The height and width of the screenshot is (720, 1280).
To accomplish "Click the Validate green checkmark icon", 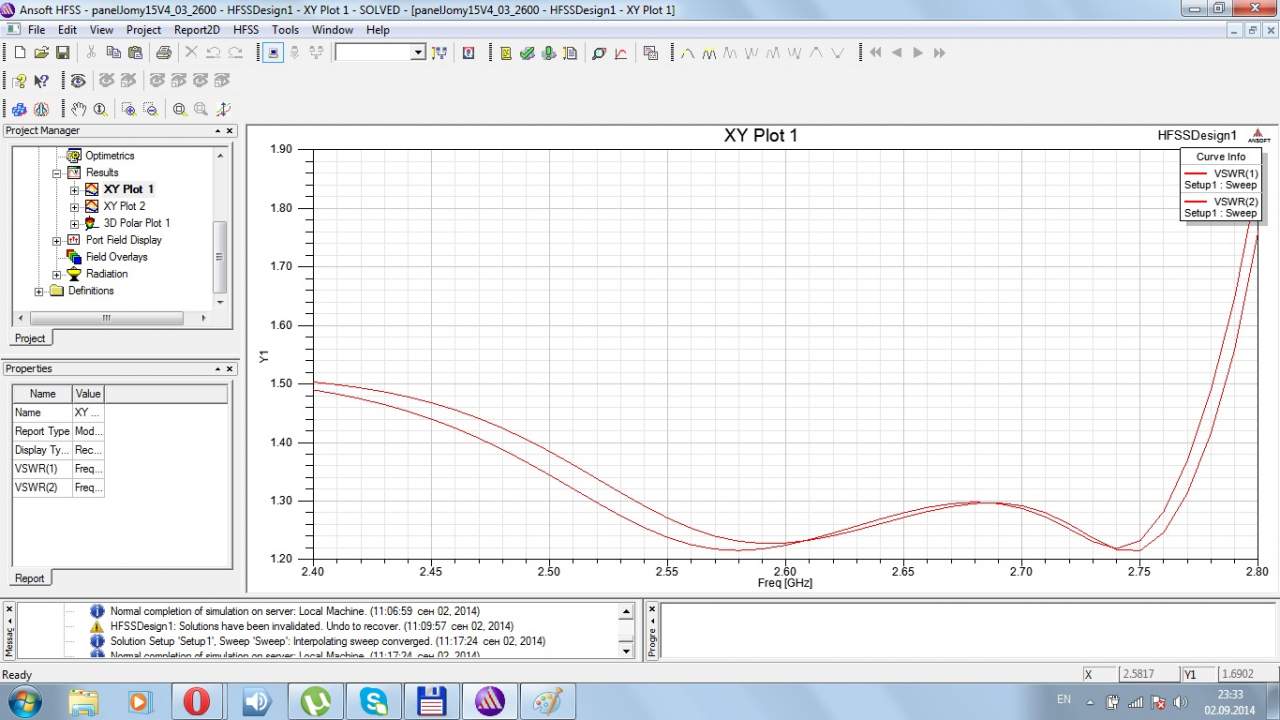I will tap(527, 53).
